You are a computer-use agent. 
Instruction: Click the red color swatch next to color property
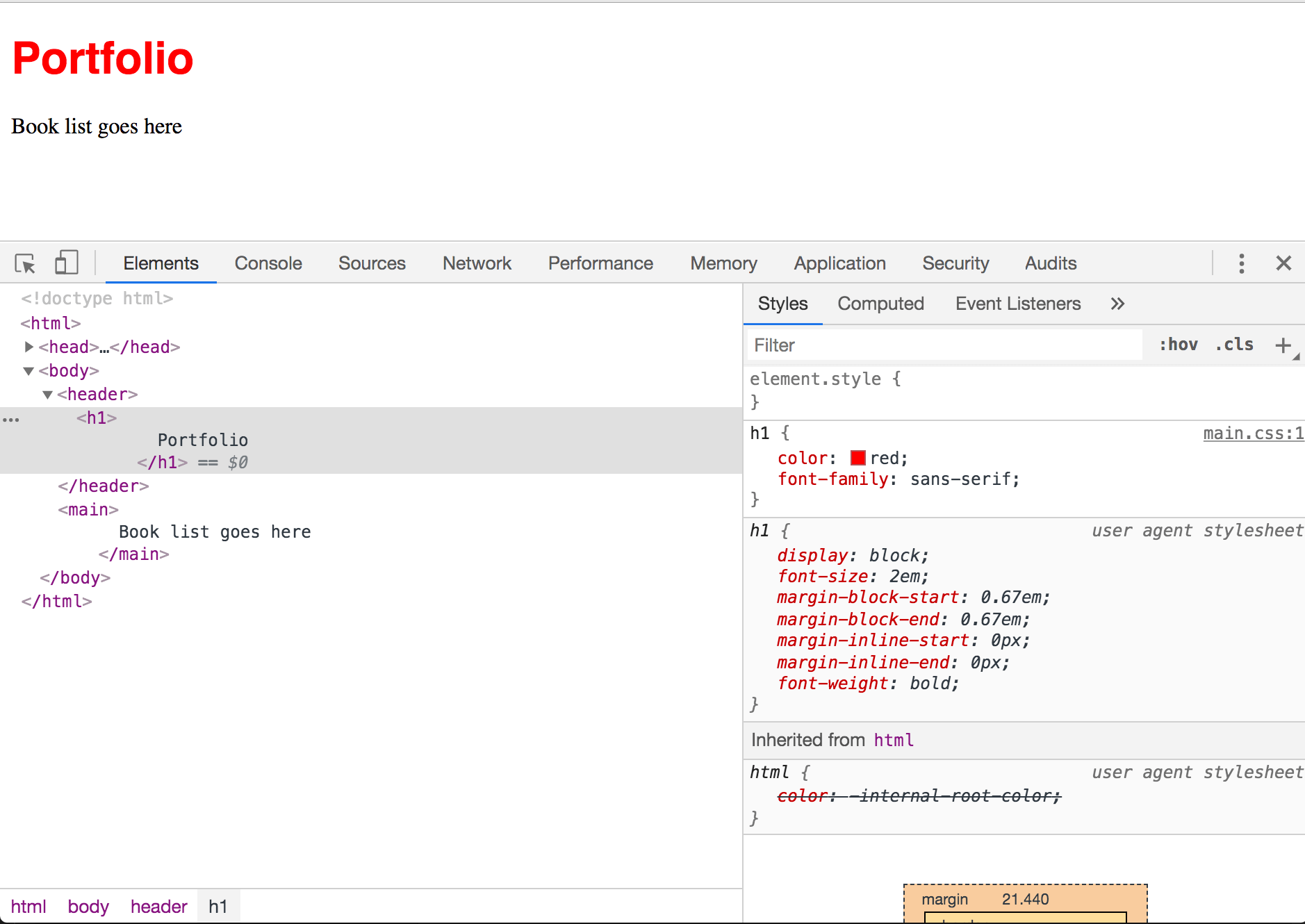pos(857,458)
